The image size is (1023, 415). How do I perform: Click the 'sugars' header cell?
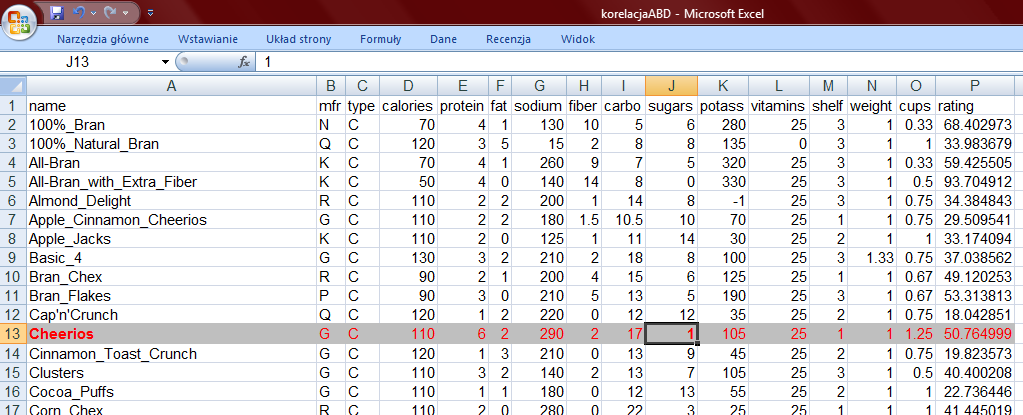click(671, 106)
